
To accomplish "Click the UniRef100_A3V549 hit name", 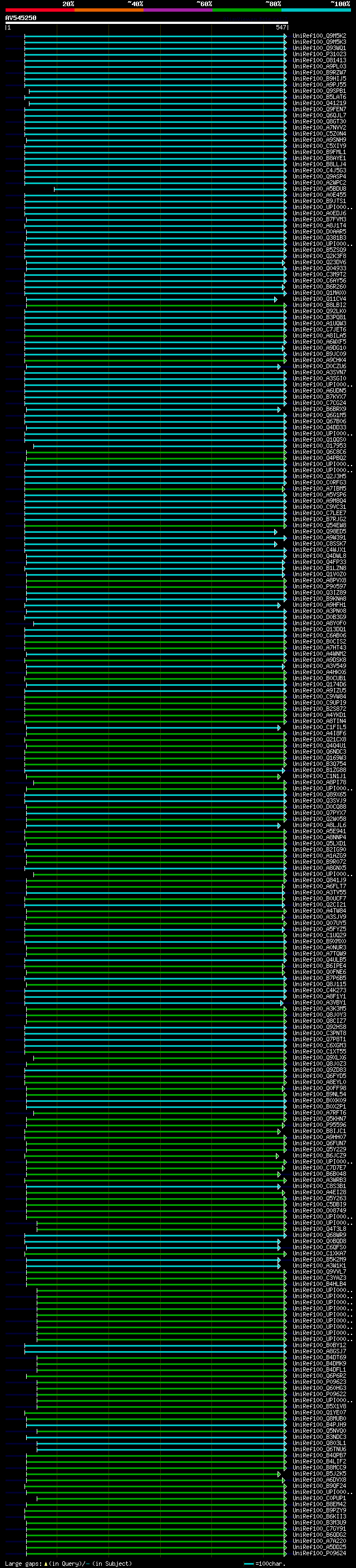I will click(319, 666).
